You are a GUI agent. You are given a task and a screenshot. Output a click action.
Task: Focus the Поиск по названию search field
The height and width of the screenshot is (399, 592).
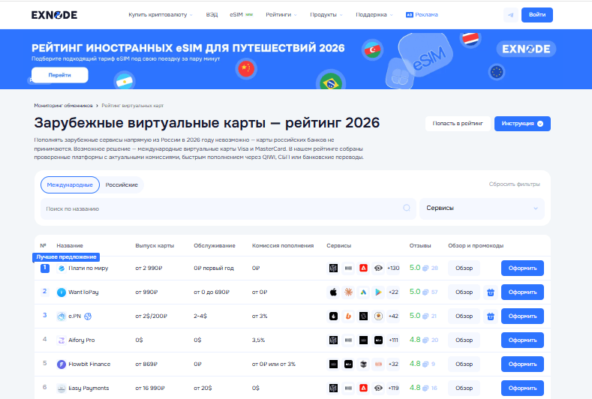pos(228,208)
